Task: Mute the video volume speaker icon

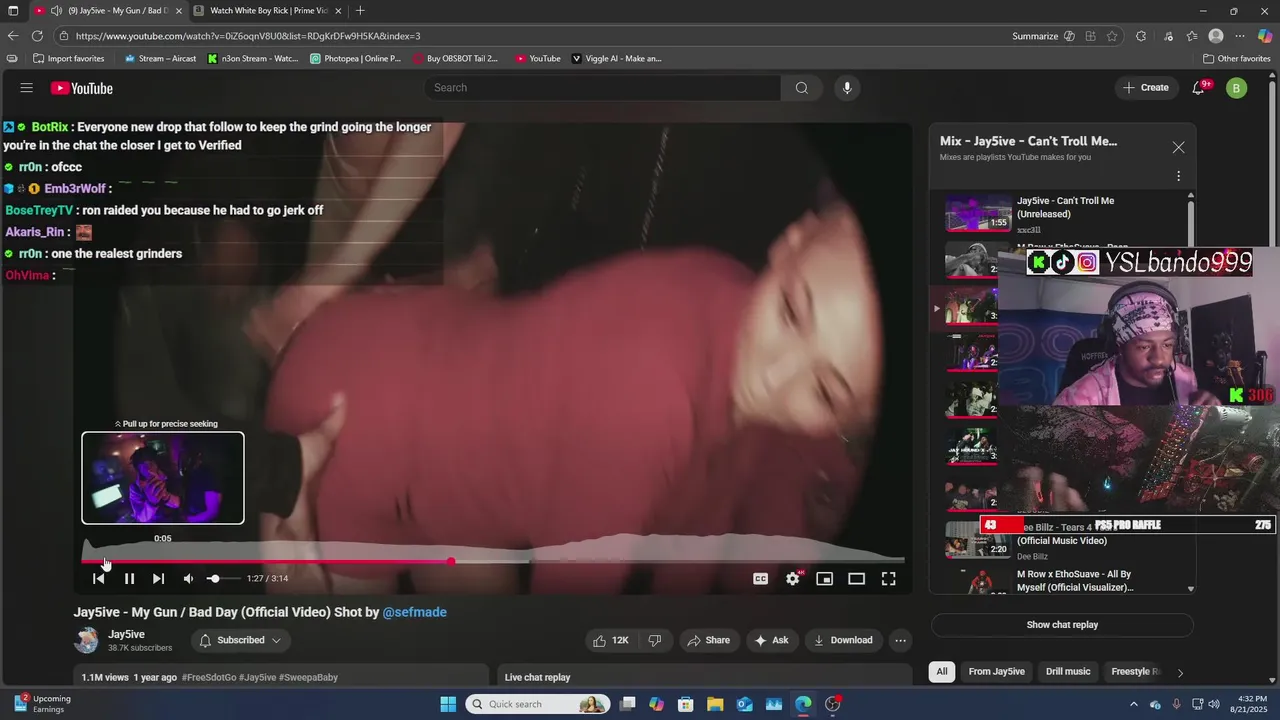Action: click(188, 578)
